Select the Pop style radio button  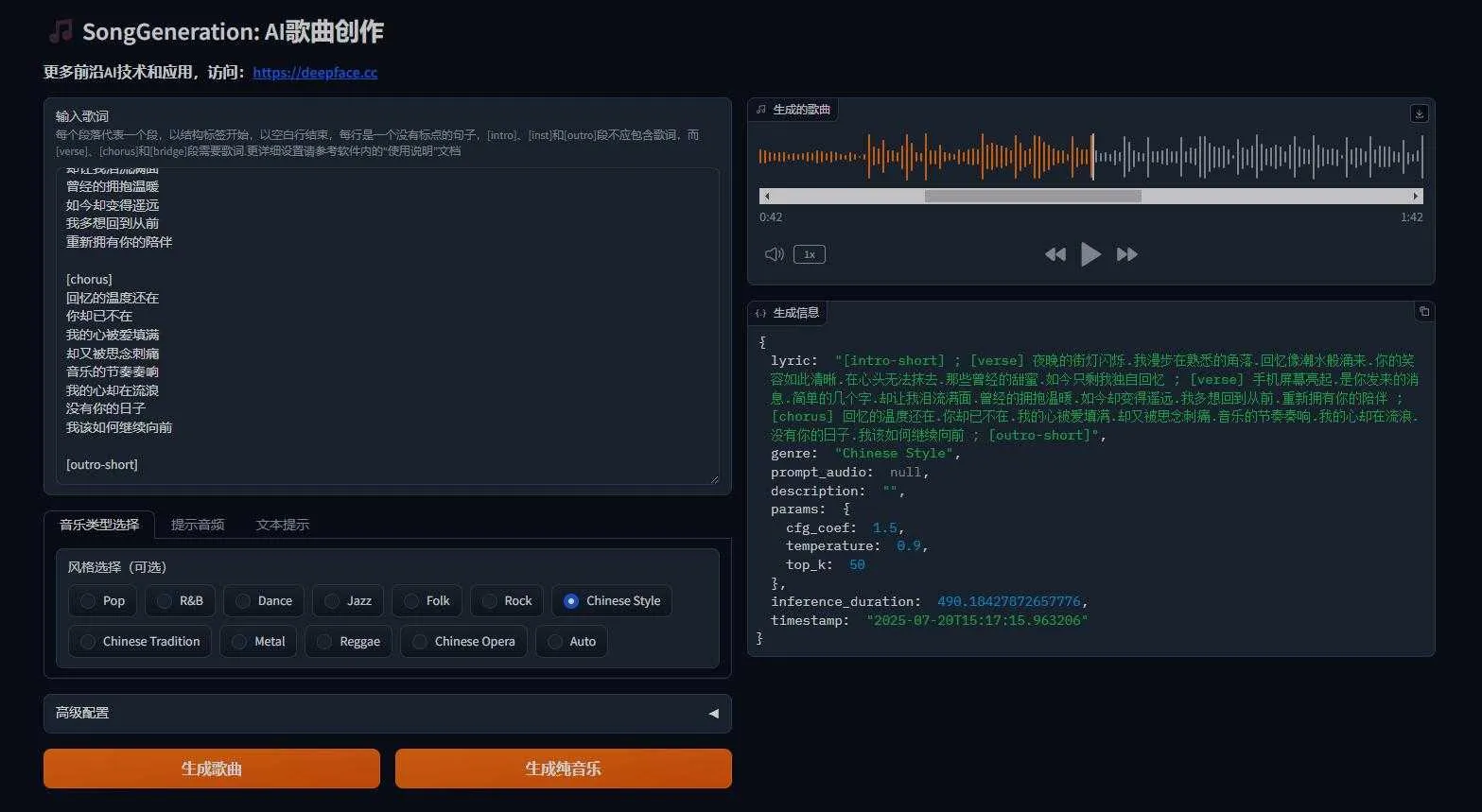(89, 601)
